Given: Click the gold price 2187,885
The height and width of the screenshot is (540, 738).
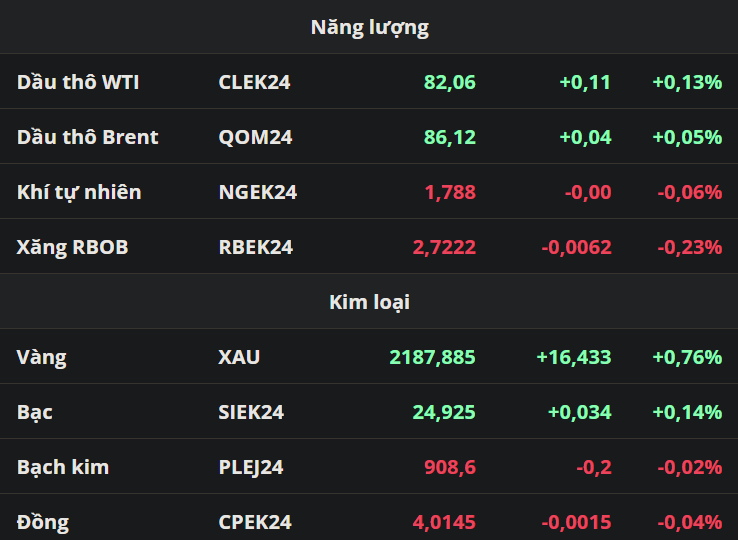Looking at the screenshot, I should click(431, 357).
